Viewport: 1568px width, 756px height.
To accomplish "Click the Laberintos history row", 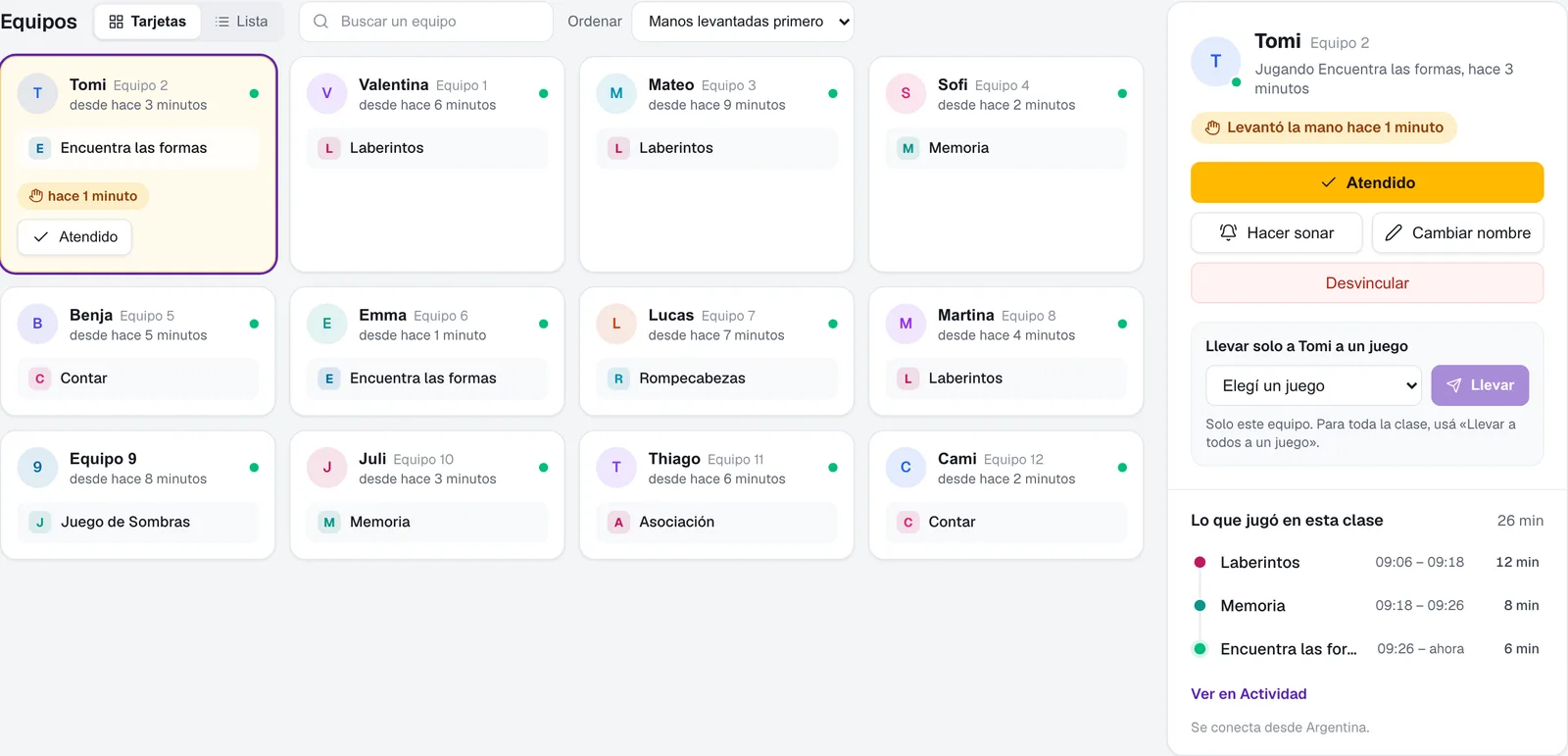I will click(1367, 563).
